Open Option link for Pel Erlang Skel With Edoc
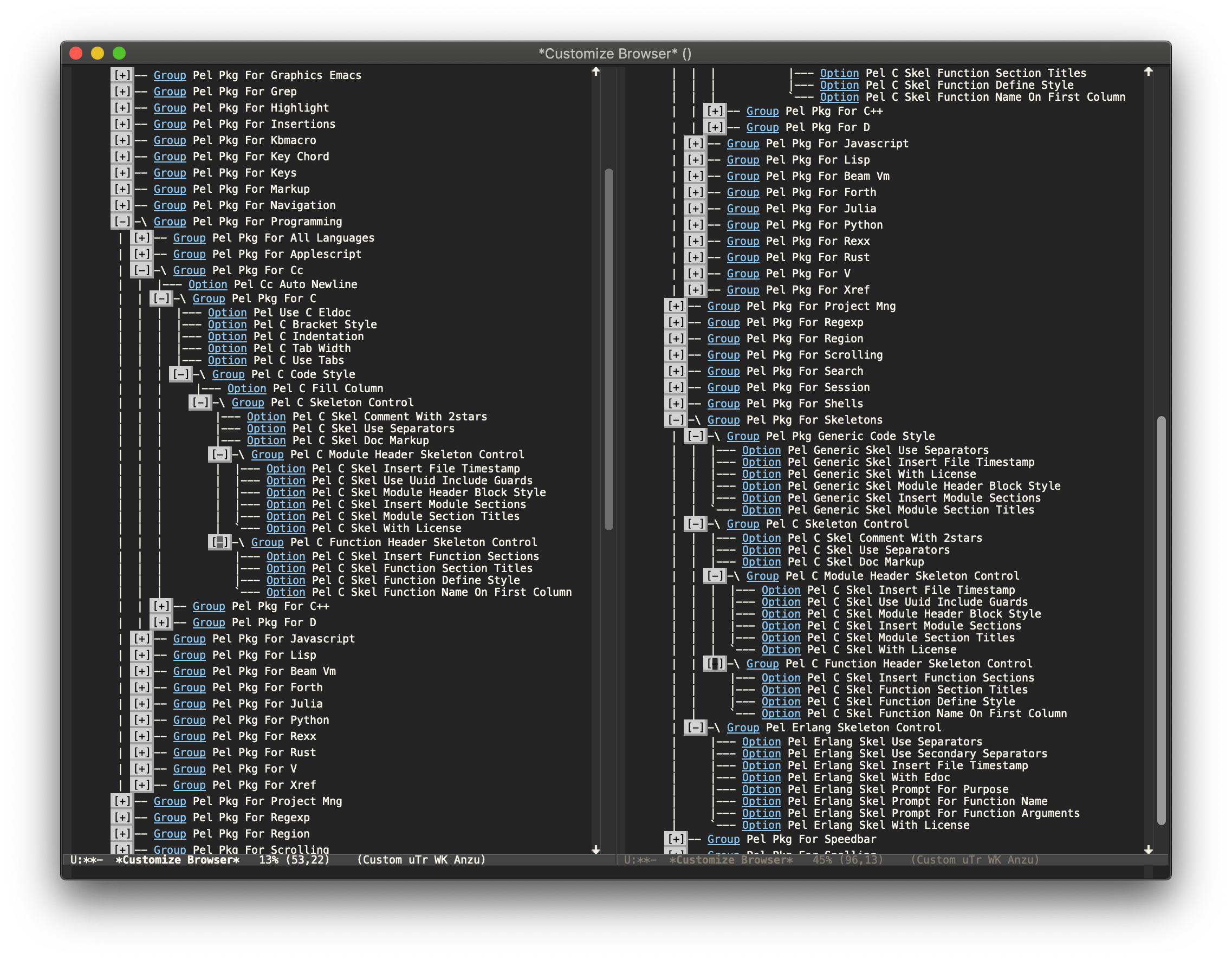Screen dimensions: 1232x960 coord(761,777)
